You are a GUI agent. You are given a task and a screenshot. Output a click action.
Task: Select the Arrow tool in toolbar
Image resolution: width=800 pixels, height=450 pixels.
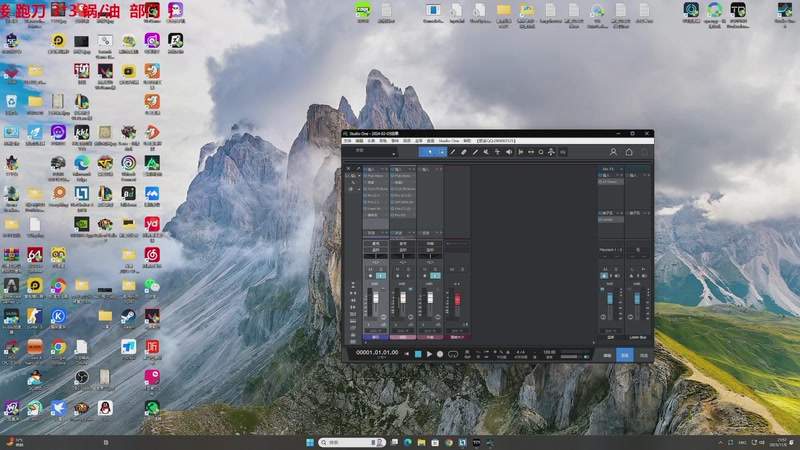coord(431,152)
